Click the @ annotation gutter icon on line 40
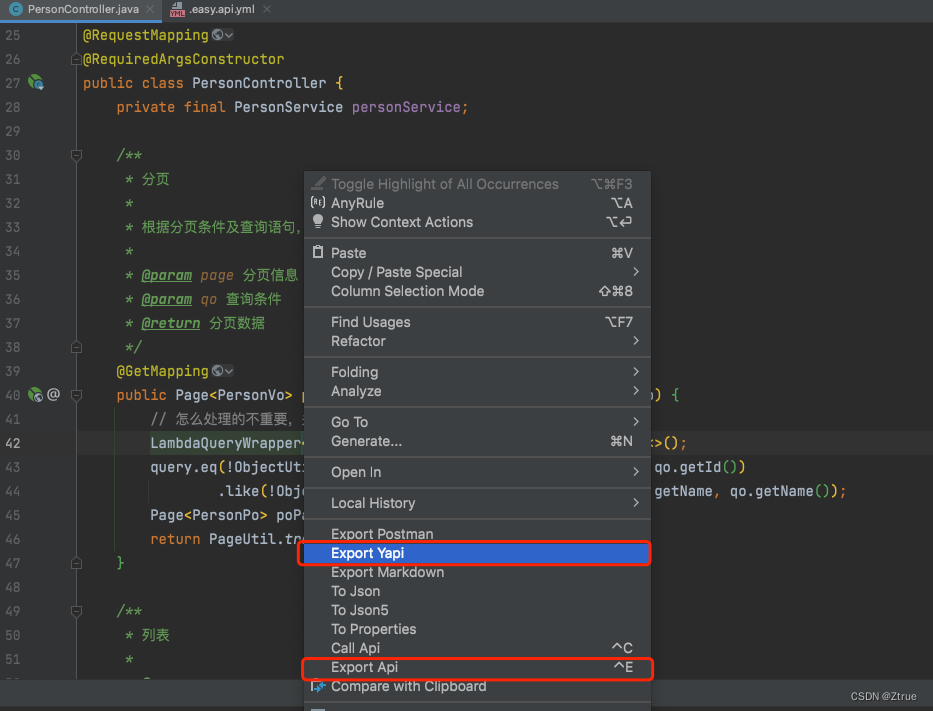 54,394
